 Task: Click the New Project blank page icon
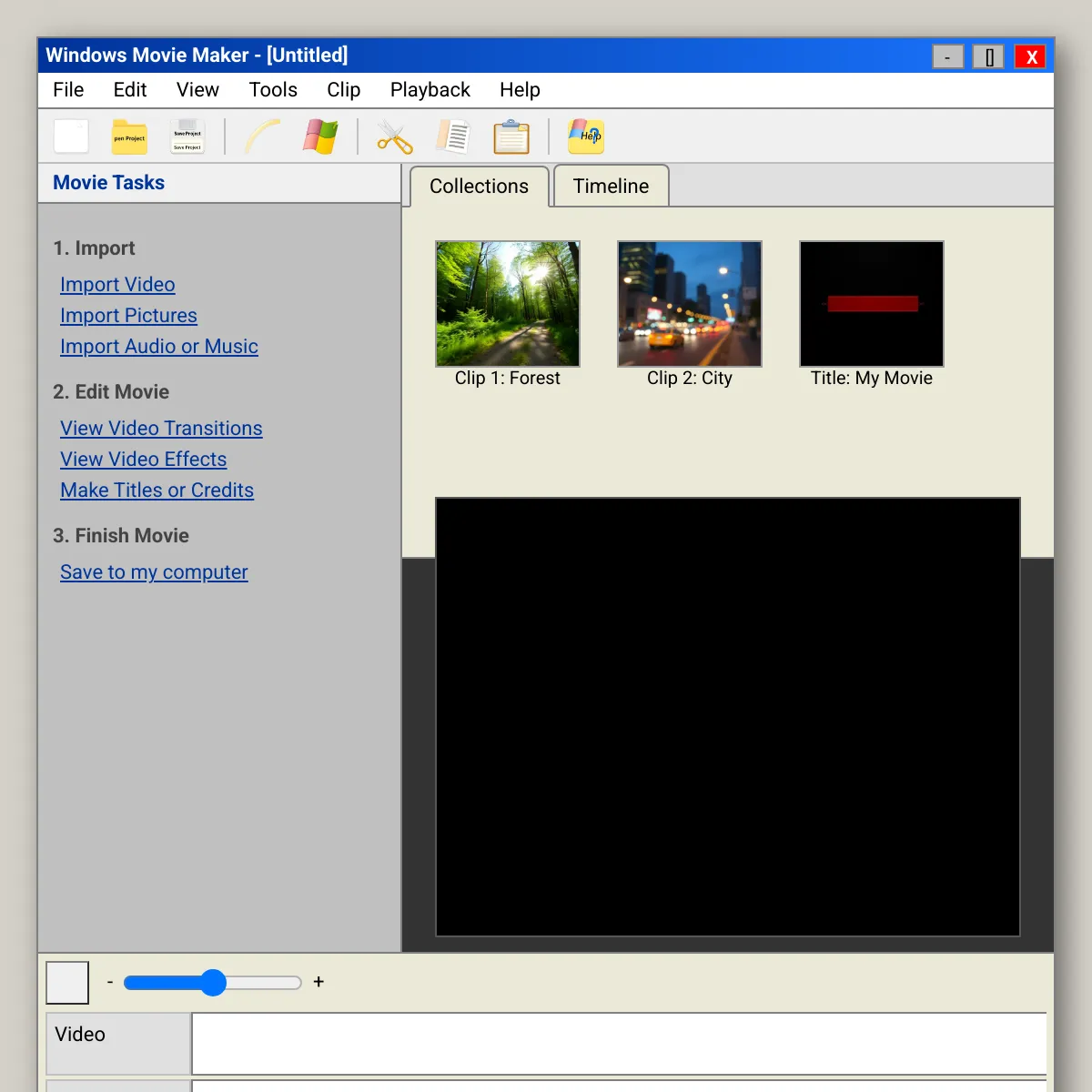click(x=71, y=136)
